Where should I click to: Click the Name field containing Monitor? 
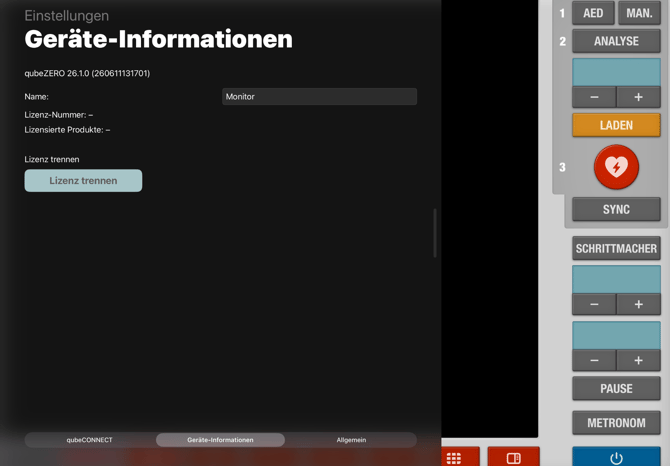click(319, 97)
